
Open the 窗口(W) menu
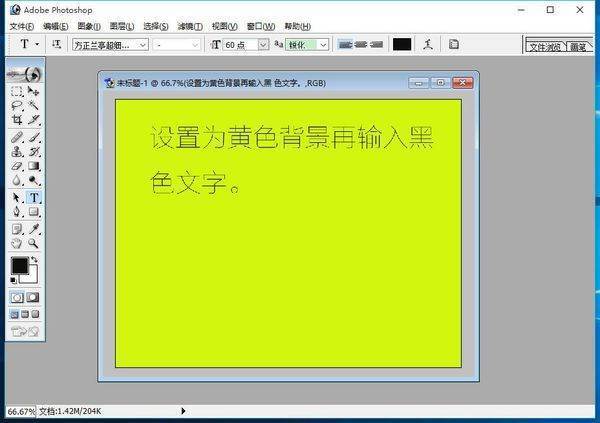[x=261, y=26]
